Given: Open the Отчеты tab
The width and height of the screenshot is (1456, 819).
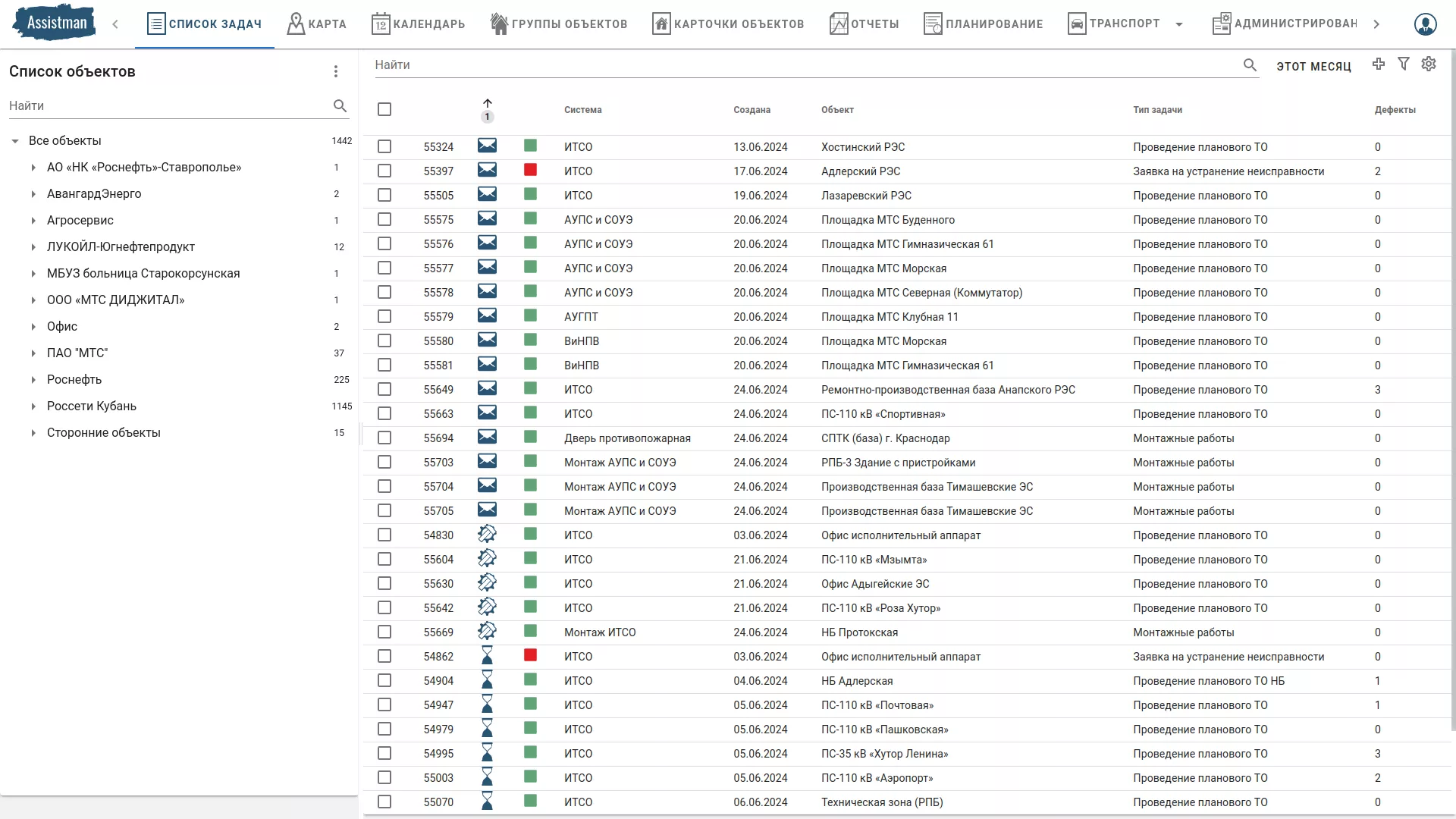Looking at the screenshot, I should tap(864, 24).
